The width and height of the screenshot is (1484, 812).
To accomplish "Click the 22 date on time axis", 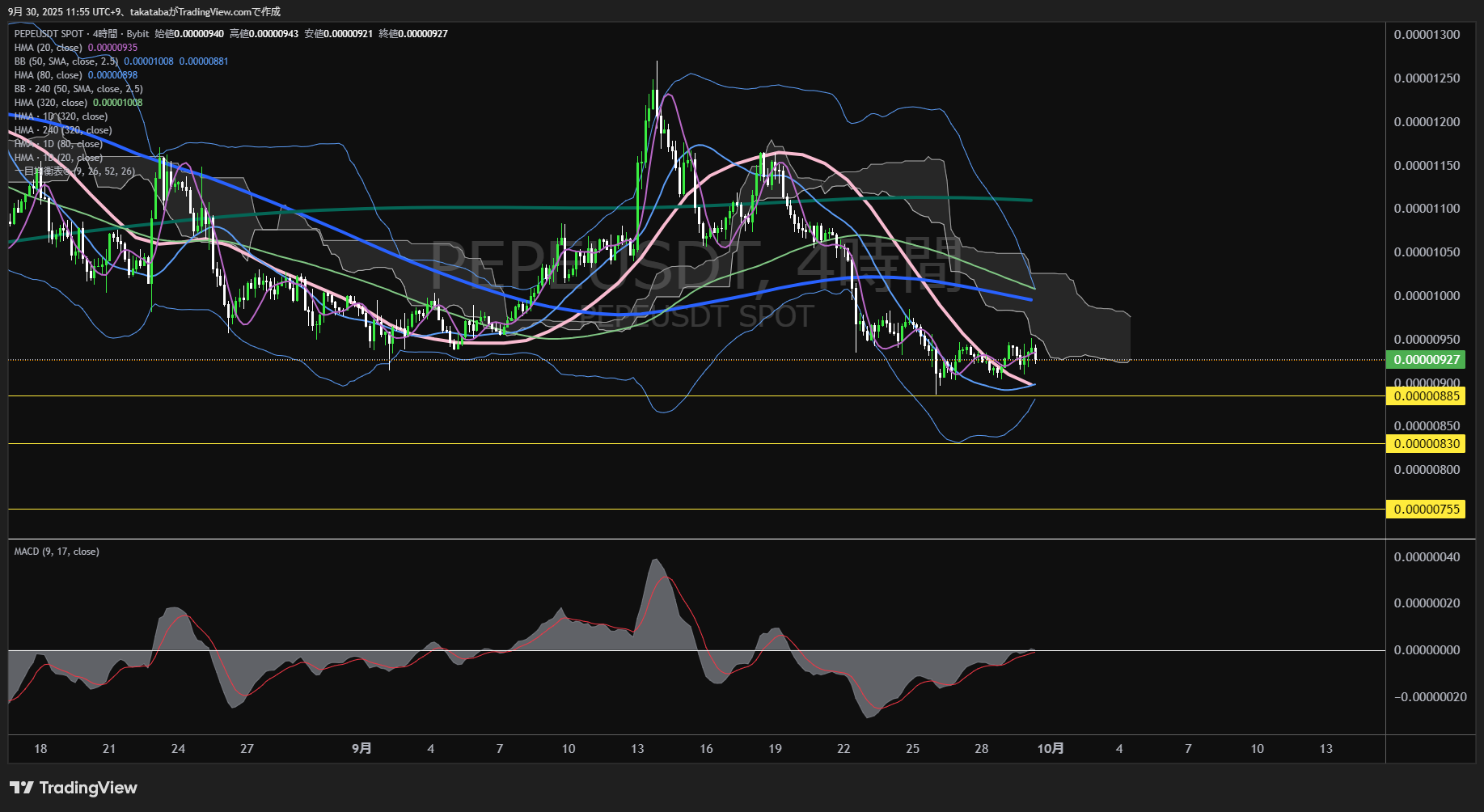I will (x=843, y=749).
